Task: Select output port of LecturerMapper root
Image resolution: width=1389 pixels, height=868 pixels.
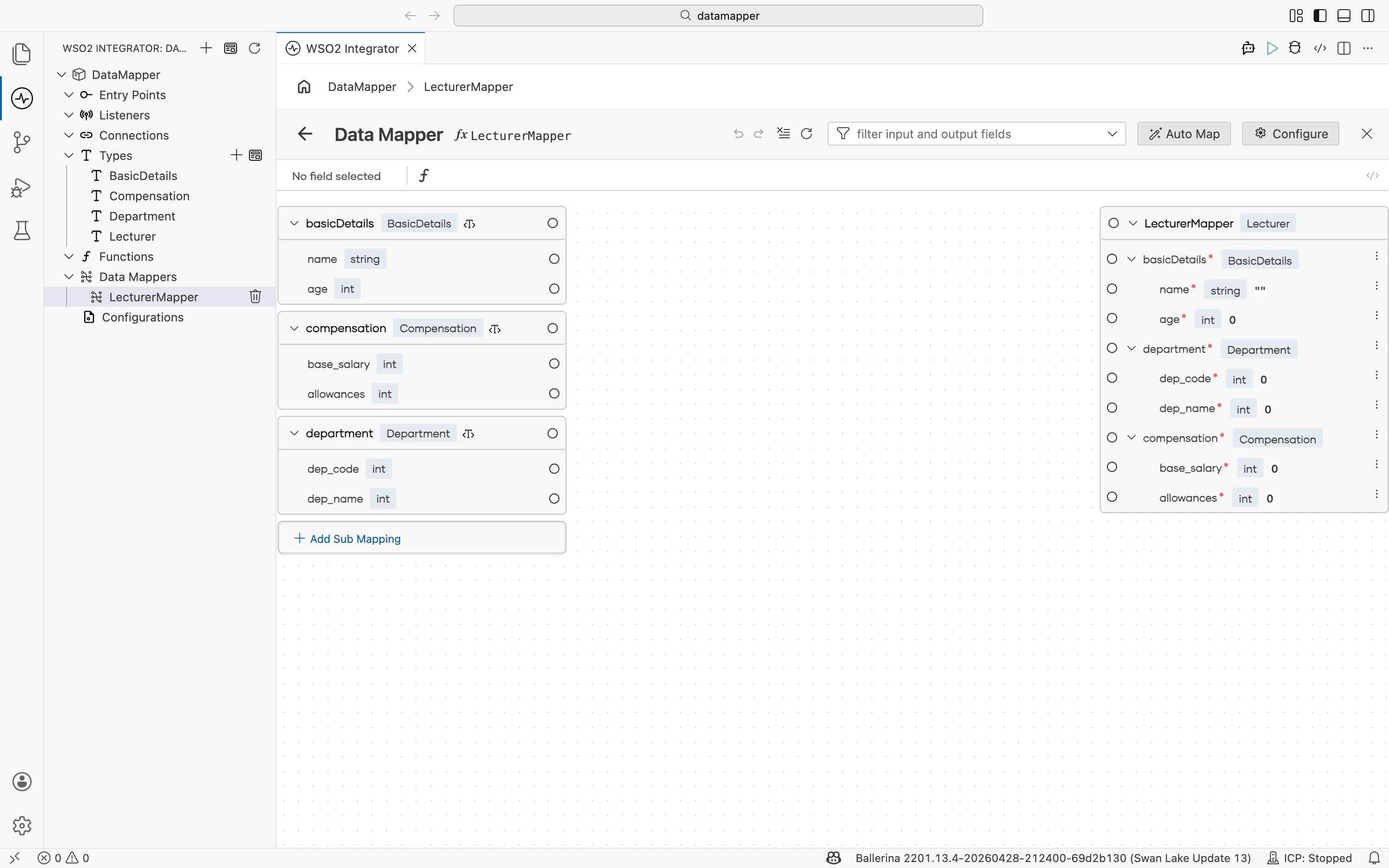Action: click(x=1113, y=223)
